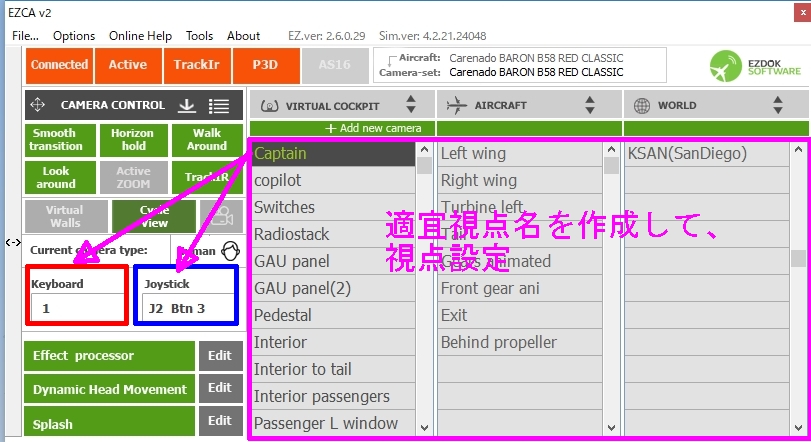Click the Joystick field showing J2 Btn 3
Viewport: 811px width, 442px height.
[x=188, y=308]
